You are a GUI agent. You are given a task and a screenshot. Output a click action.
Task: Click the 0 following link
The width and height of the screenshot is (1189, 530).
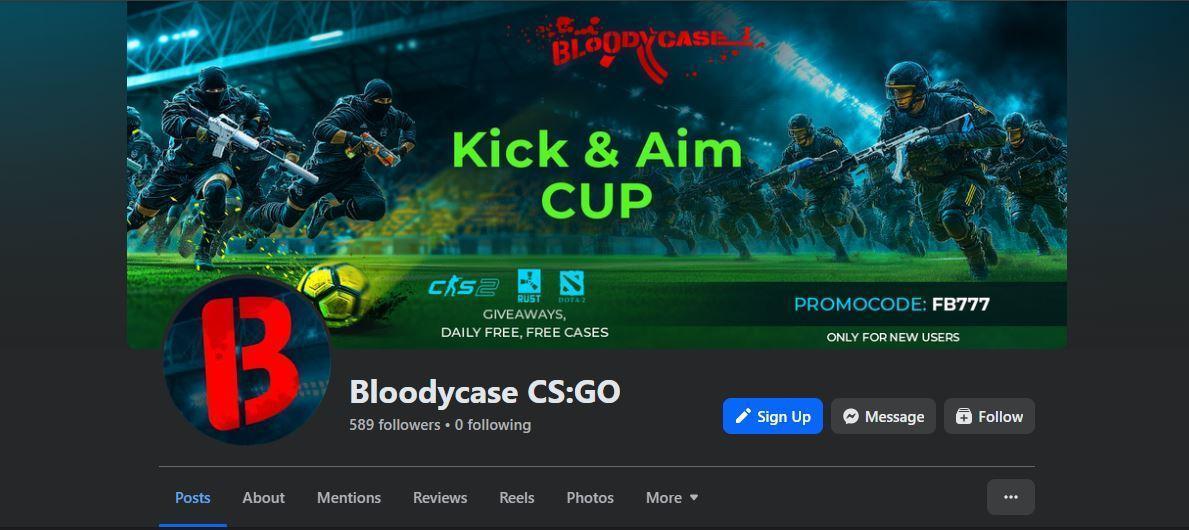(493, 425)
